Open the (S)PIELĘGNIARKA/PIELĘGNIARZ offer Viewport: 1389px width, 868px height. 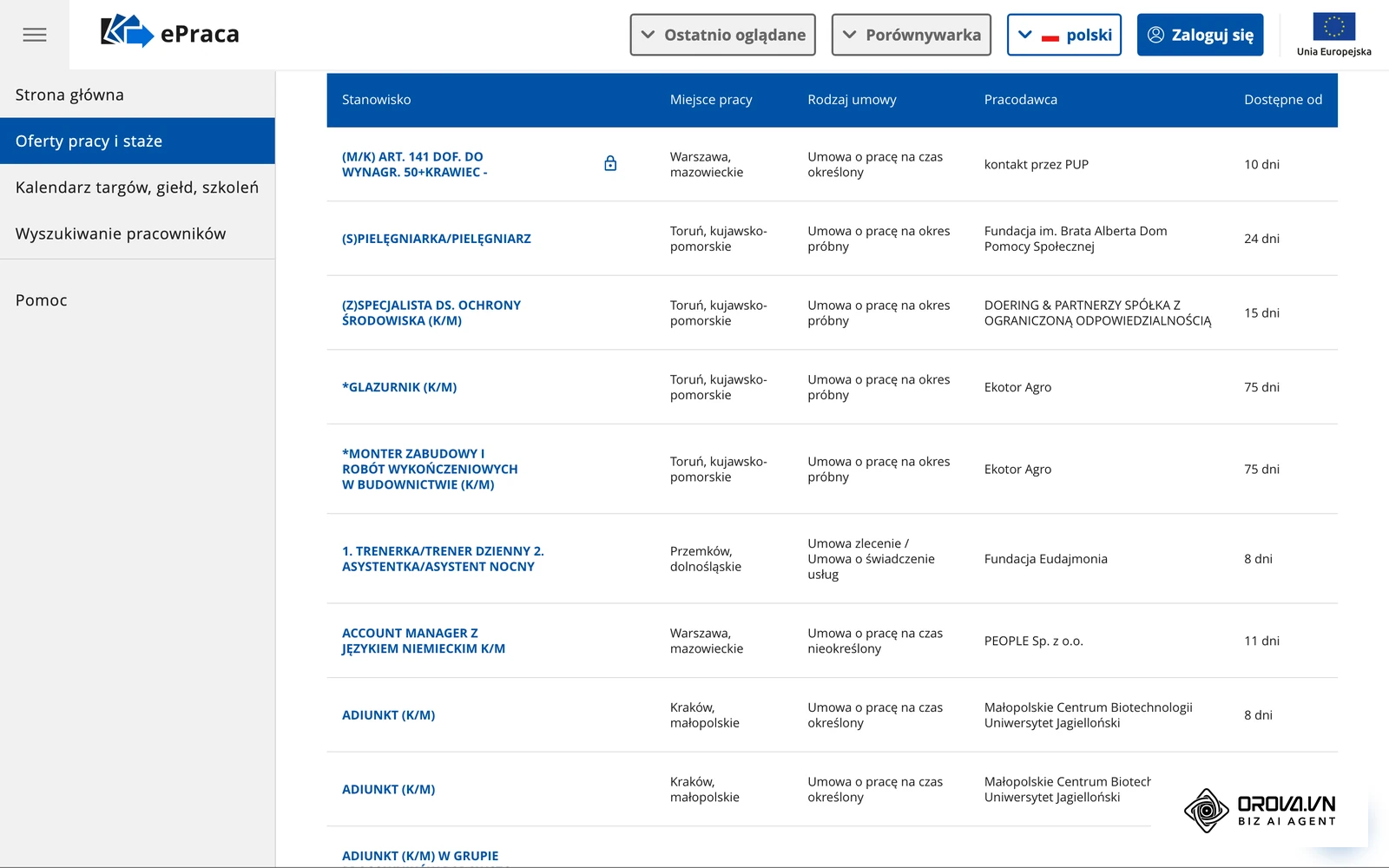pos(437,239)
